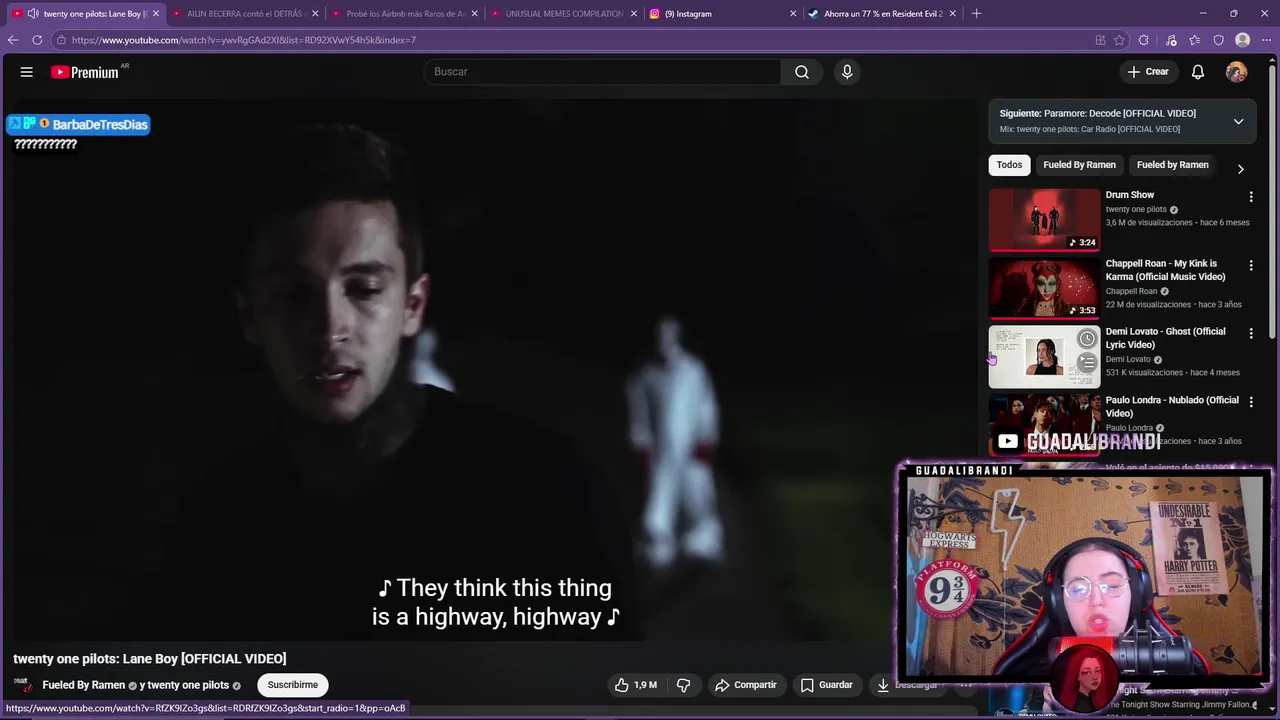Viewport: 1280px width, 720px height.
Task: Open a new browser tab
Action: [976, 13]
